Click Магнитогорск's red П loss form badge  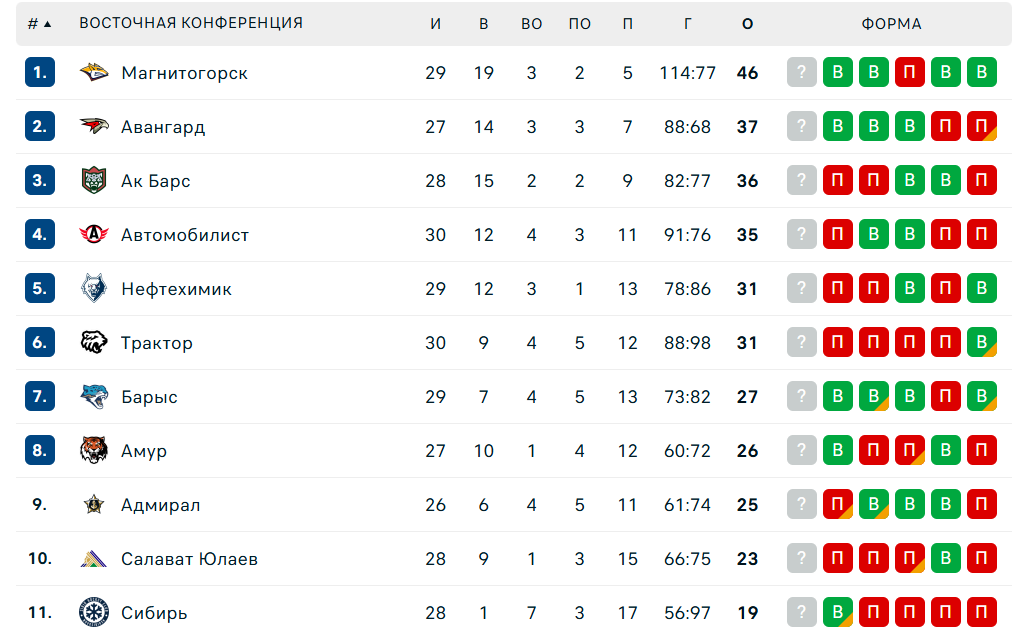point(910,73)
